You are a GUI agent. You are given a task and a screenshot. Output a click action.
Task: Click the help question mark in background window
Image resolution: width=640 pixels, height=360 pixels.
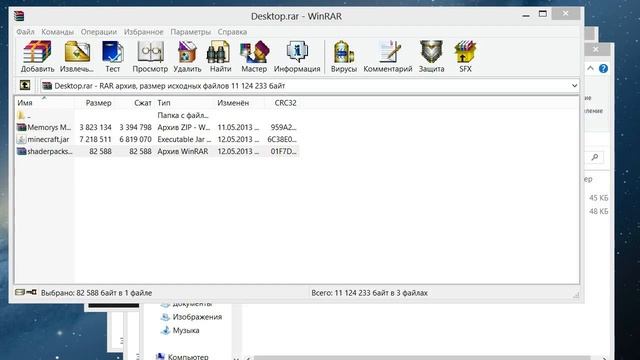(603, 69)
